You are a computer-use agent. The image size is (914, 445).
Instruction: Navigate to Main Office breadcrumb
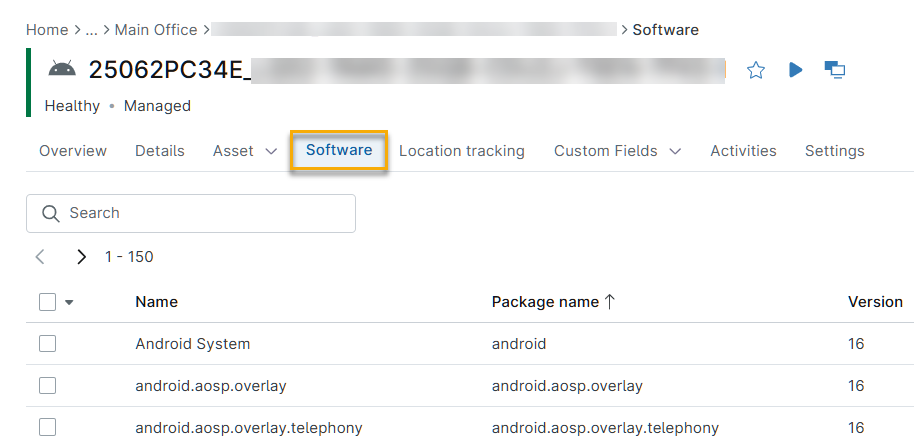pos(156,30)
